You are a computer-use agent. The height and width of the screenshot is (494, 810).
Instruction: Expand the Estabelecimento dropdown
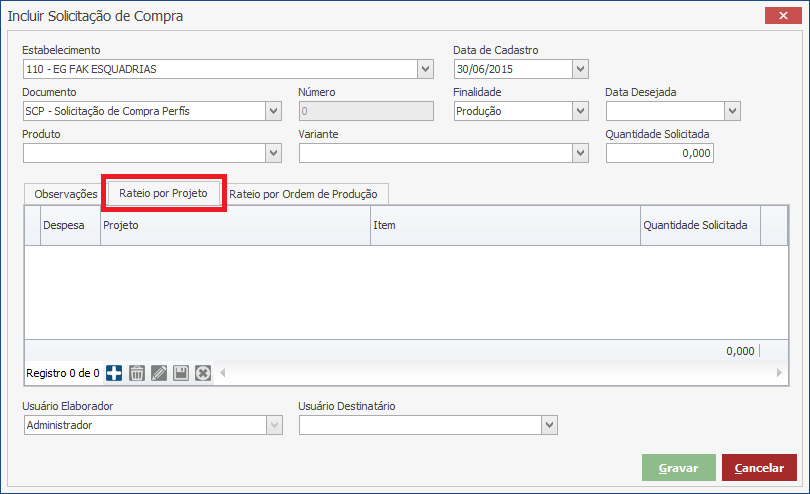coord(426,69)
